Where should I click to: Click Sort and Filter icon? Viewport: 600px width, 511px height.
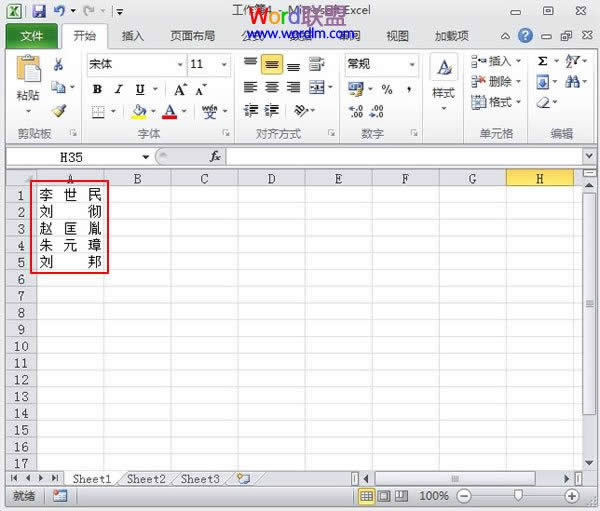572,61
